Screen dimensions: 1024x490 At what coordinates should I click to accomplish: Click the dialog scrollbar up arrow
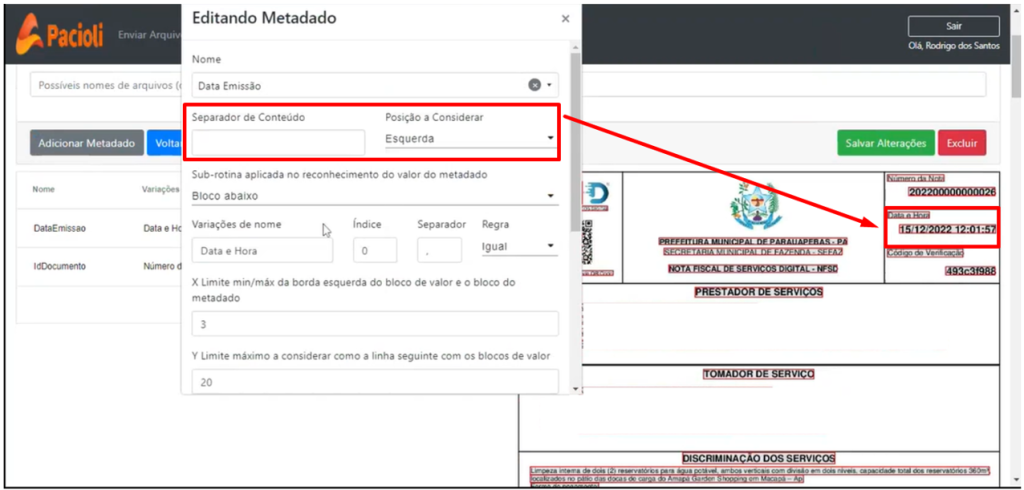575,48
